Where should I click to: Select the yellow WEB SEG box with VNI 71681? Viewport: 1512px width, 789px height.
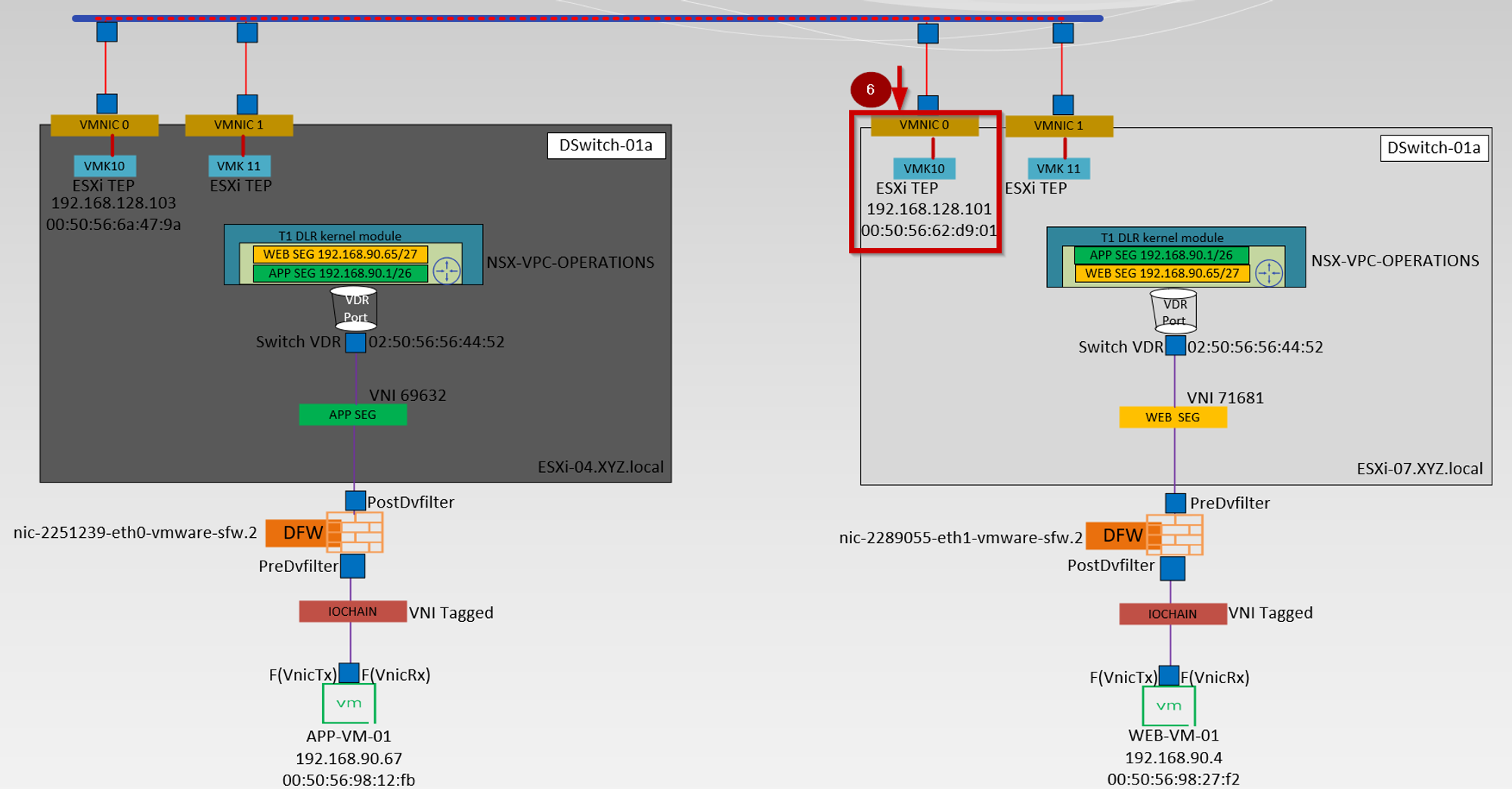1173,418
